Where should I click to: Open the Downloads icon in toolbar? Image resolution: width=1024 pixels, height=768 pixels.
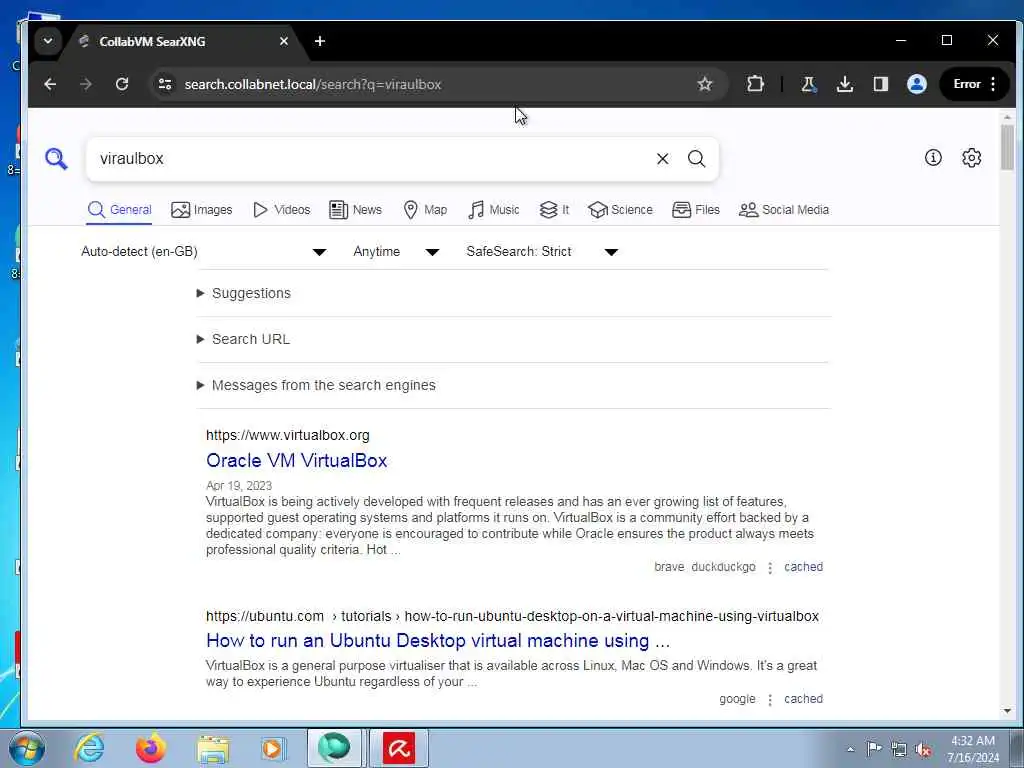click(844, 84)
